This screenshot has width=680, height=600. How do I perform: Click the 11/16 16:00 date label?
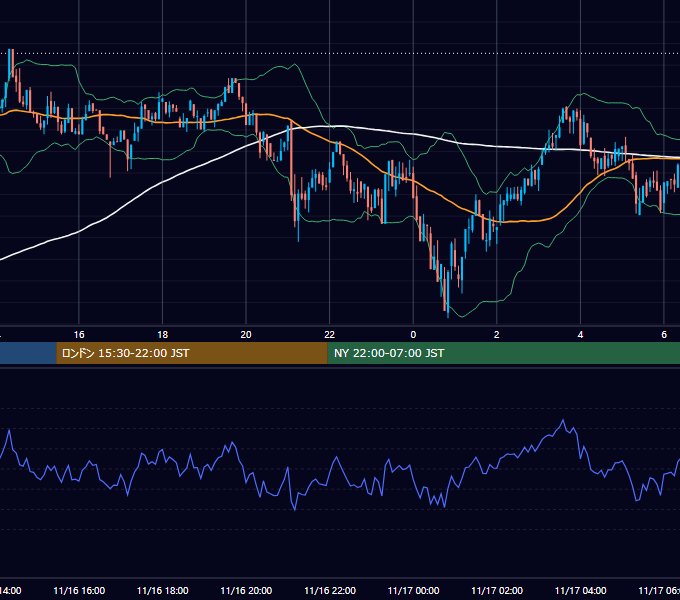(79, 591)
